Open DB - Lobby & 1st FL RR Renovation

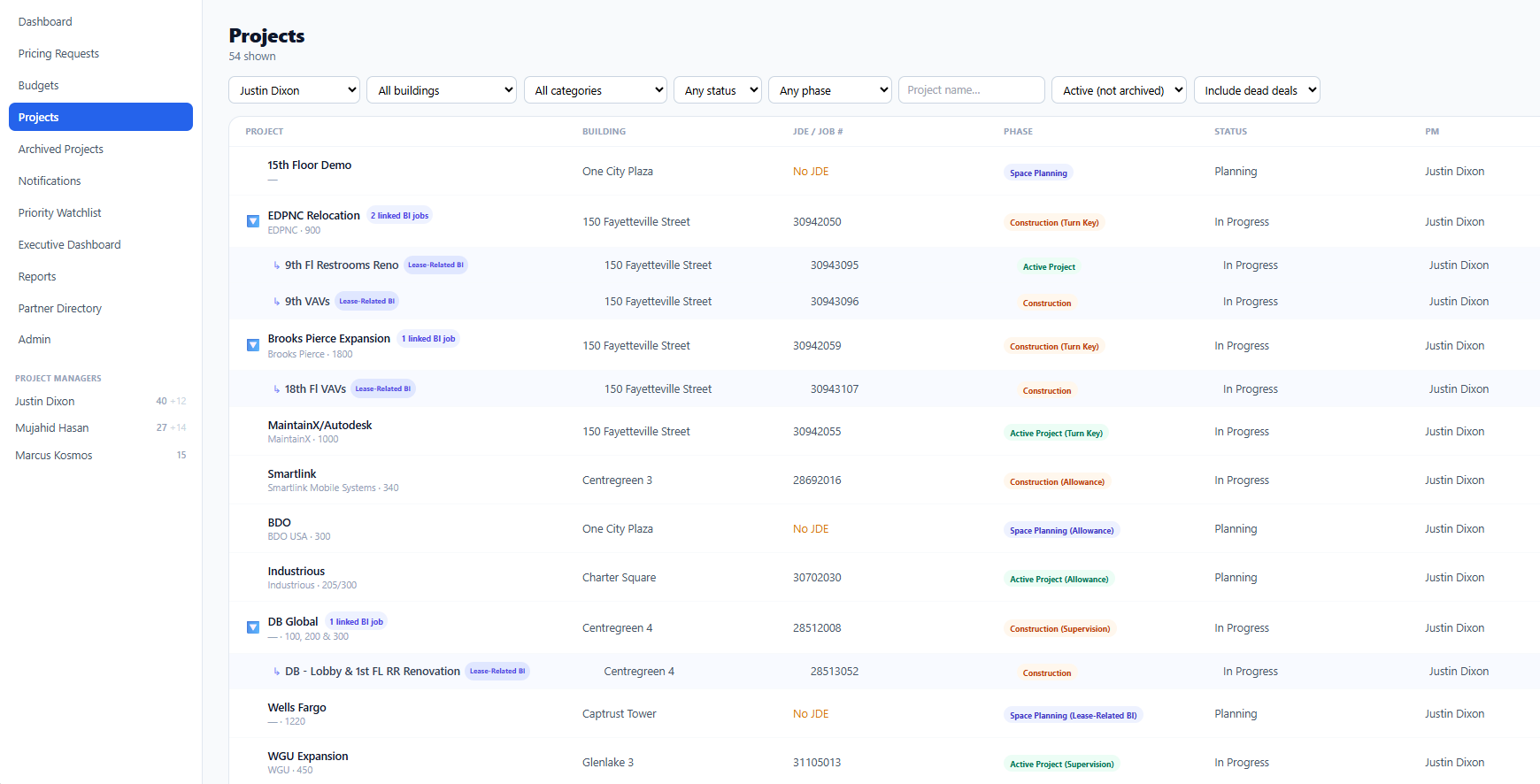click(373, 671)
